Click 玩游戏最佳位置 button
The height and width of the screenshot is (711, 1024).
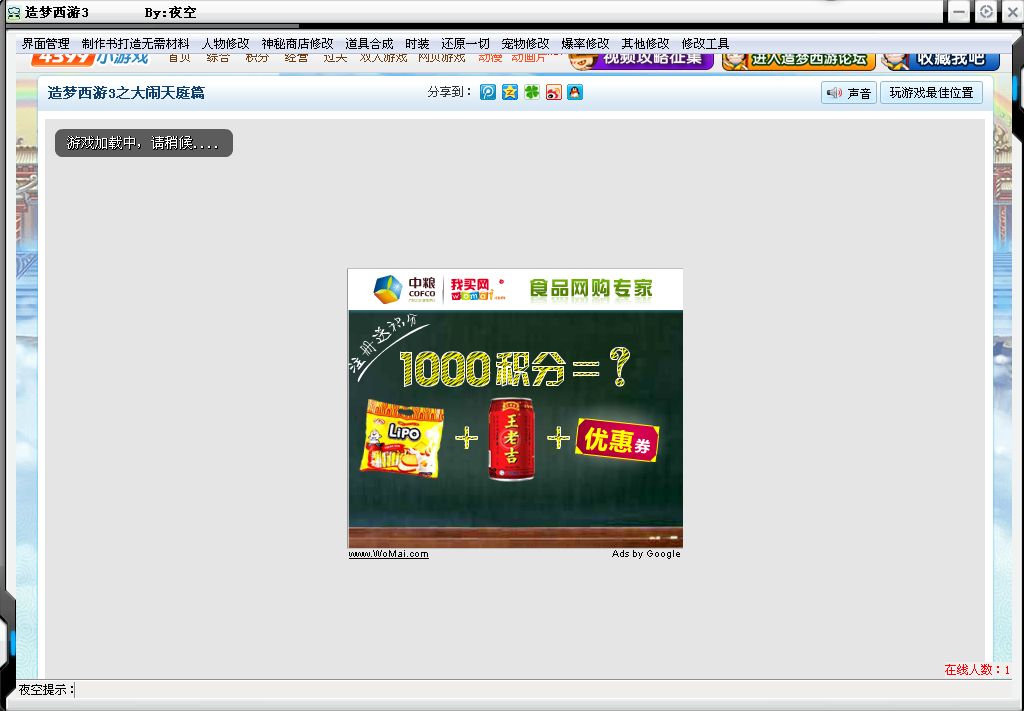pyautogui.click(x=931, y=93)
